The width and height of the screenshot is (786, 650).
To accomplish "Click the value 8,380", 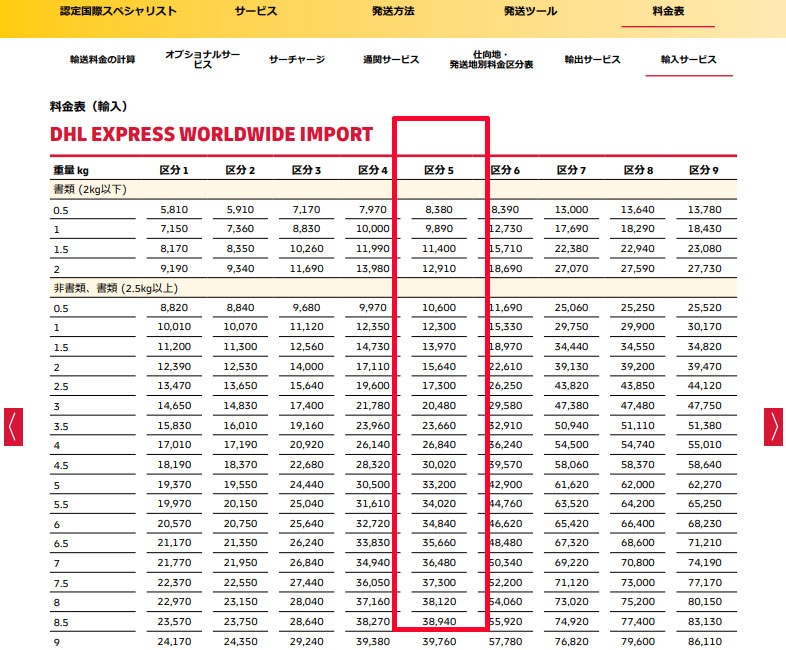I will click(x=439, y=209).
